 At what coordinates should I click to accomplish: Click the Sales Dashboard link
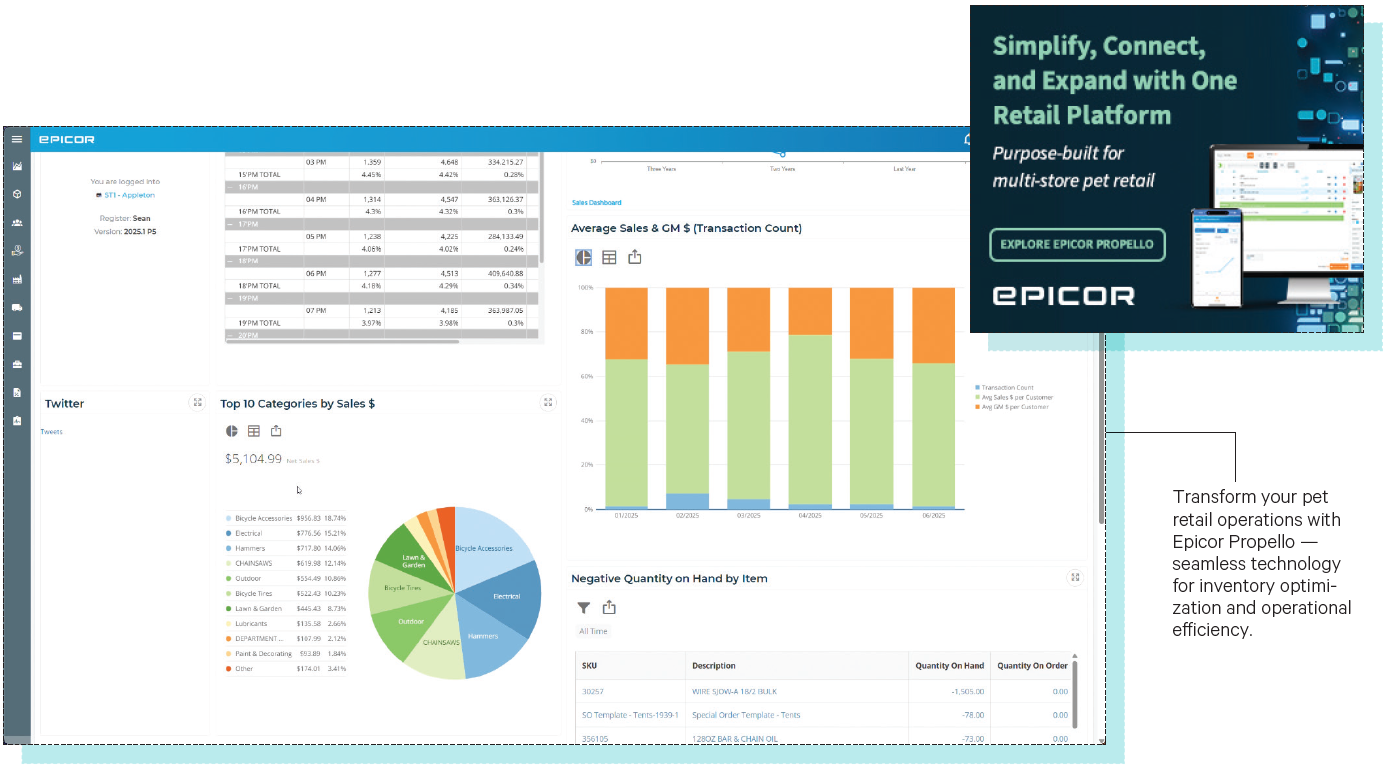point(596,203)
